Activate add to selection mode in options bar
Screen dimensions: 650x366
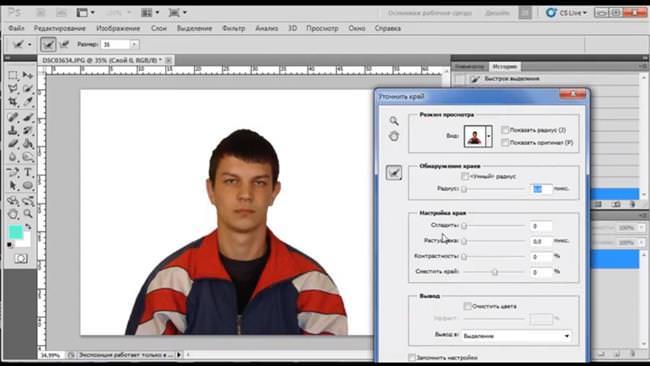tap(48, 44)
